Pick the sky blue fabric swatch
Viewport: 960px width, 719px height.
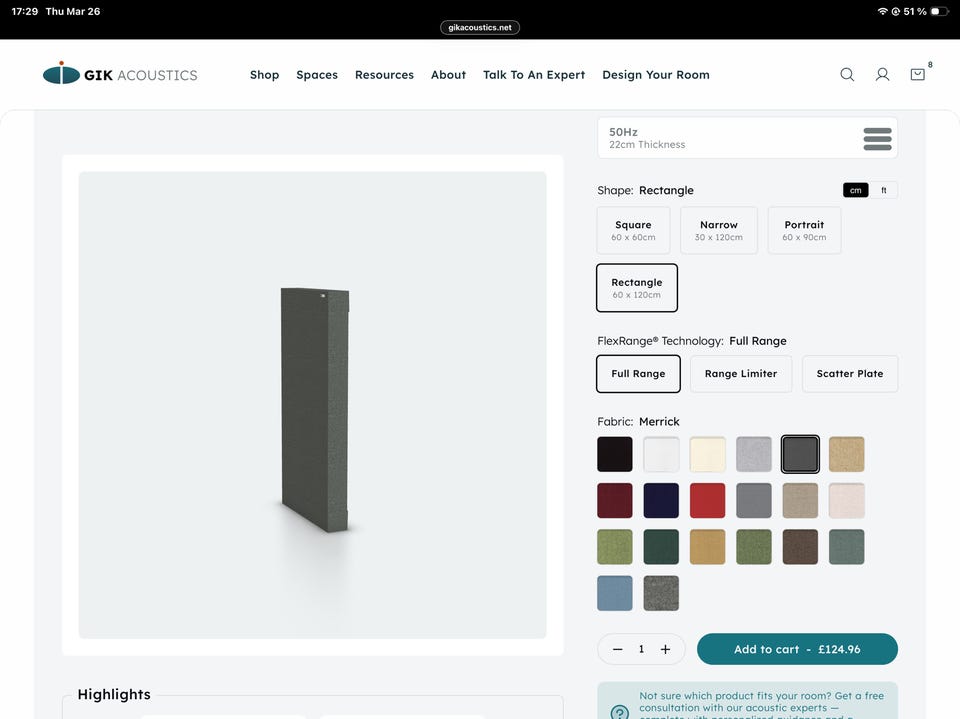click(615, 593)
